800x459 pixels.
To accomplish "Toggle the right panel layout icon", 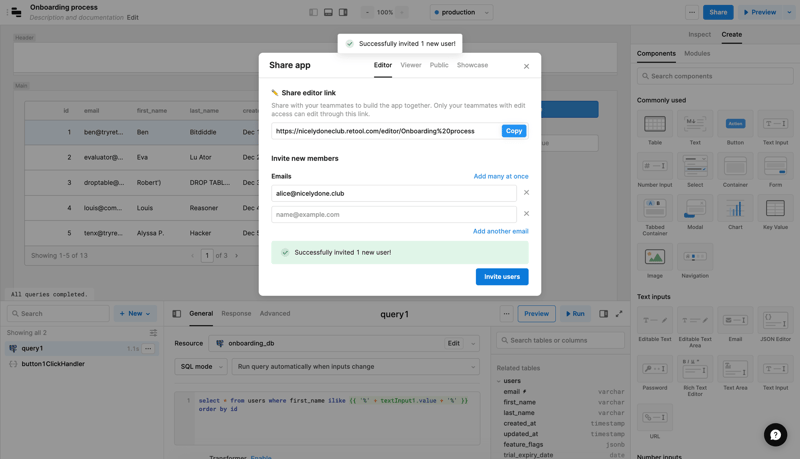I will (x=343, y=12).
